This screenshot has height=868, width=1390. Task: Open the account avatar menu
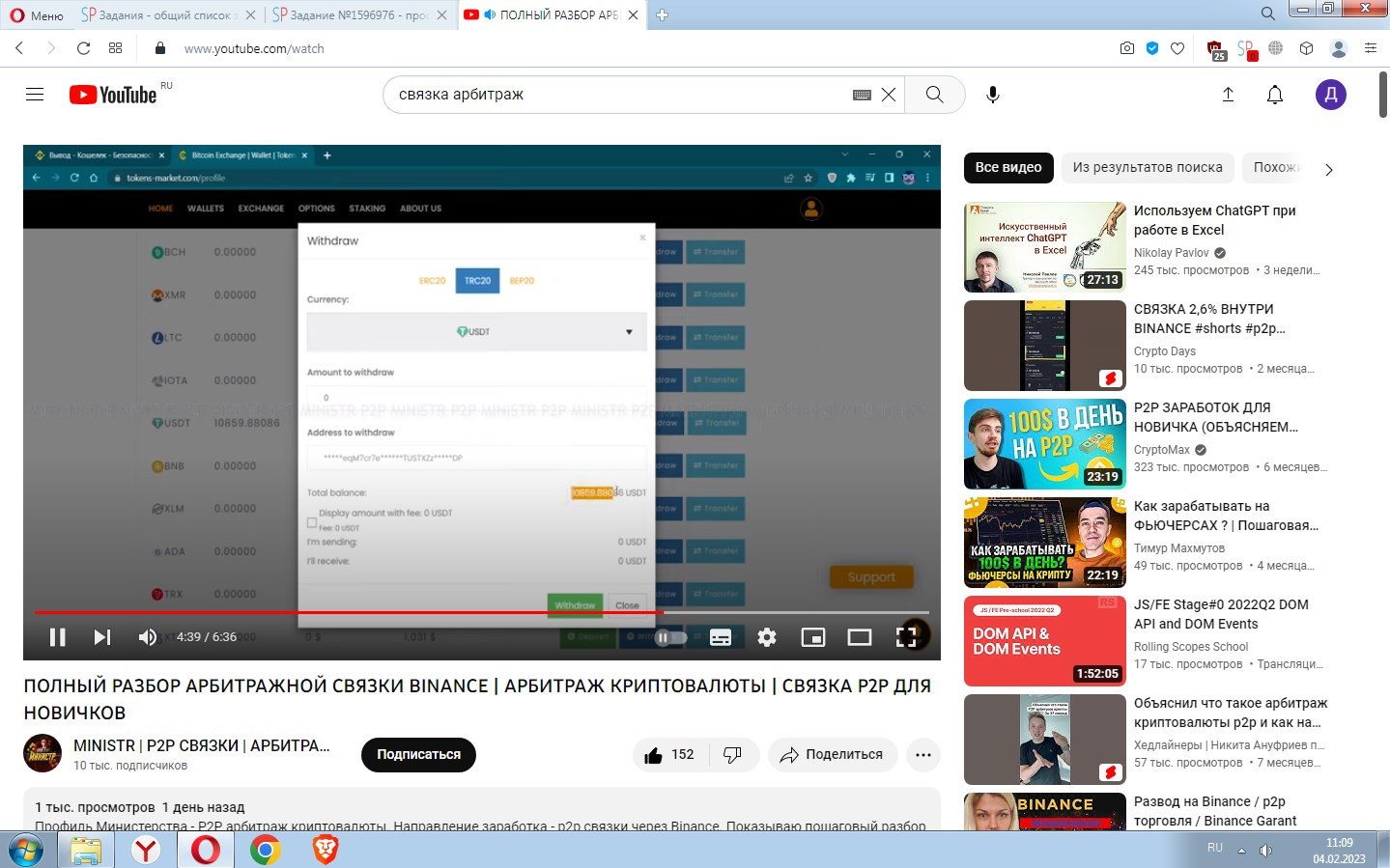(x=1331, y=95)
